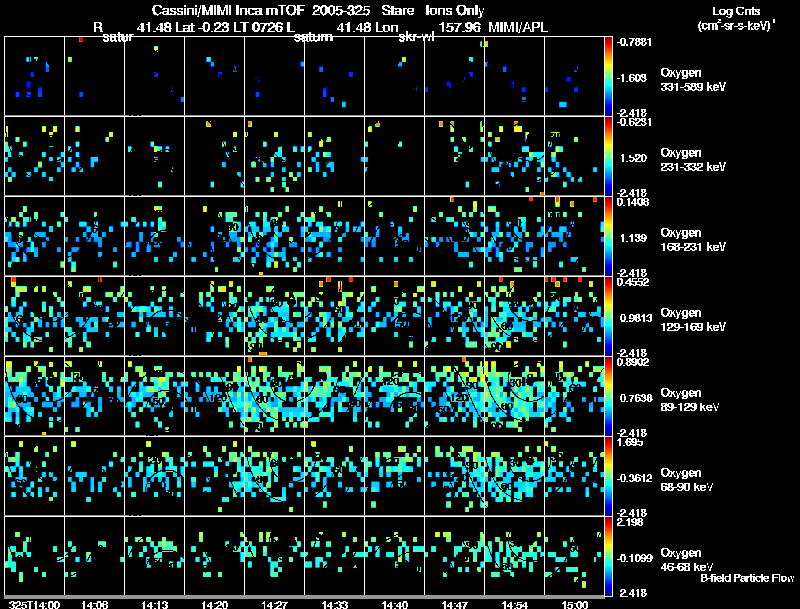Click the MIMI/APL text in header
This screenshot has height=609, width=800.
click(518, 27)
